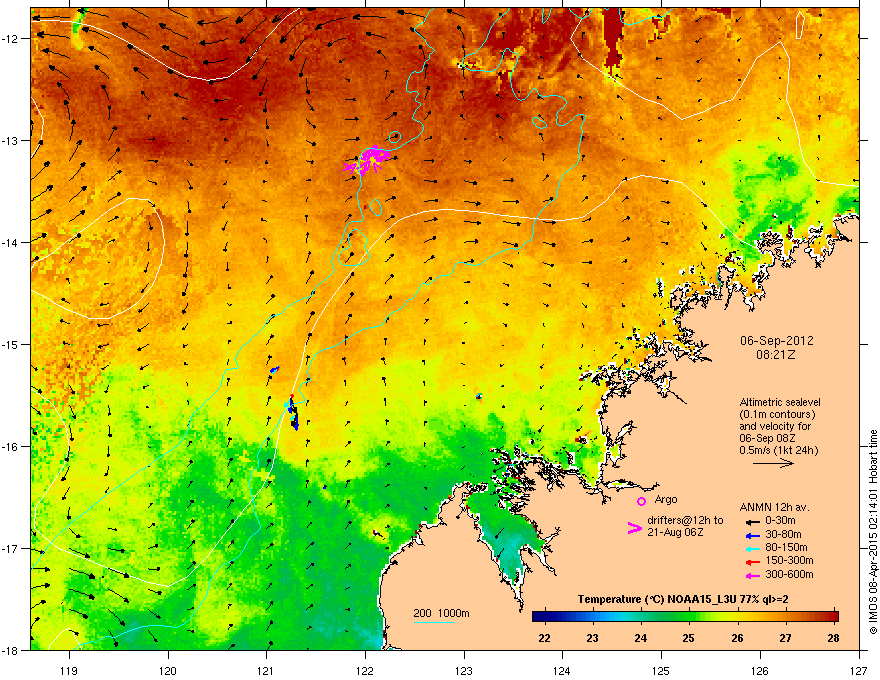The width and height of the screenshot is (880, 680).
Task: Click the longitude axis label 127
Action: [x=859, y=670]
